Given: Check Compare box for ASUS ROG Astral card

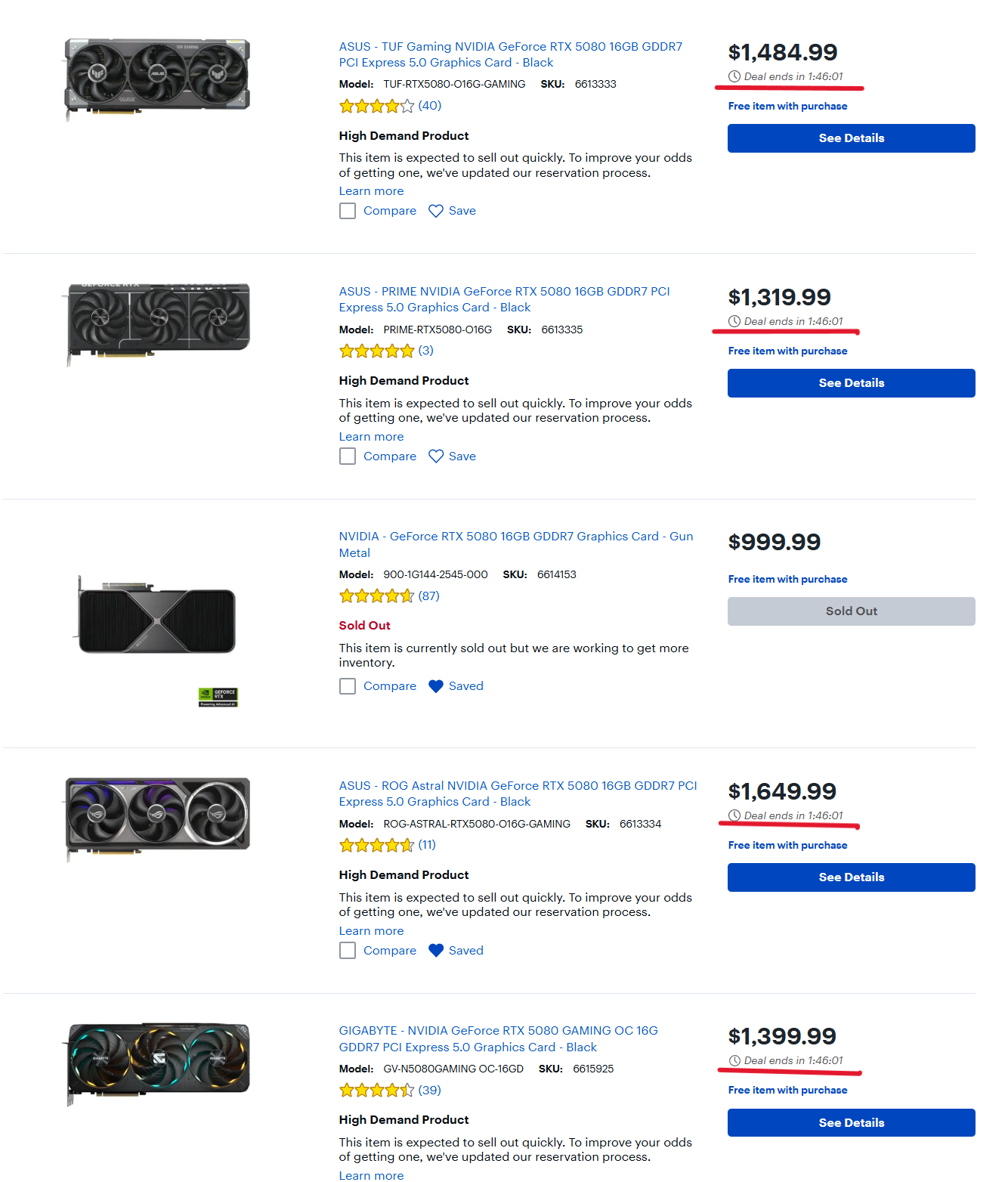Looking at the screenshot, I should click(x=348, y=951).
